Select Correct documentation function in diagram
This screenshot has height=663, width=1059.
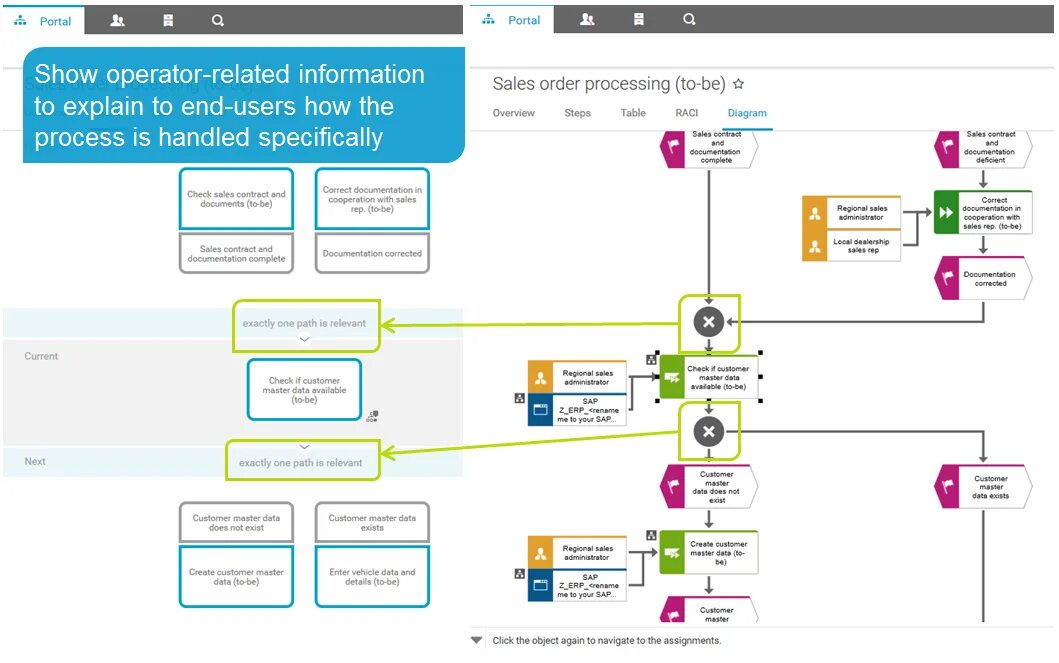(x=983, y=213)
